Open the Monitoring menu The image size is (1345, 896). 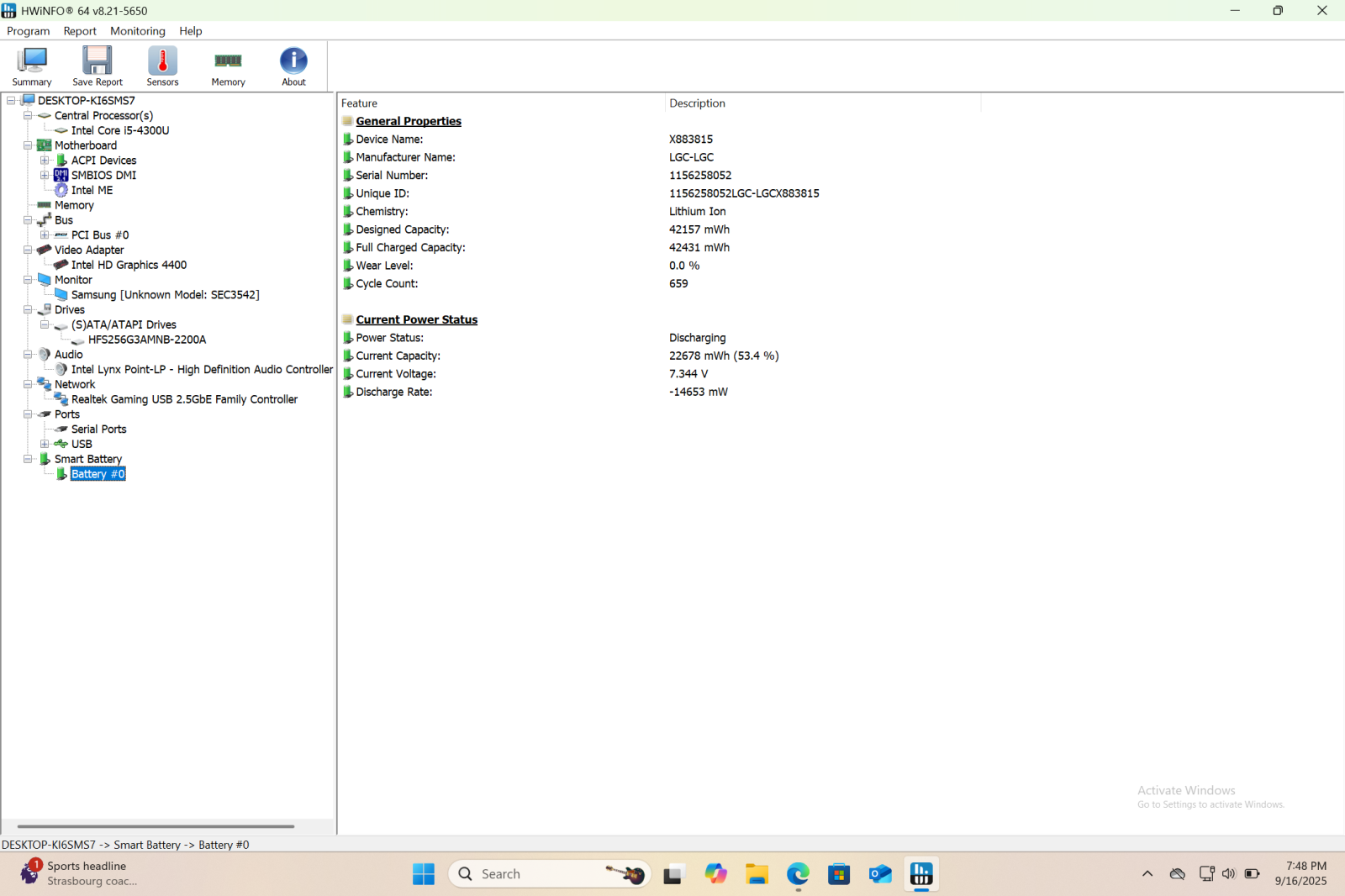pyautogui.click(x=137, y=30)
